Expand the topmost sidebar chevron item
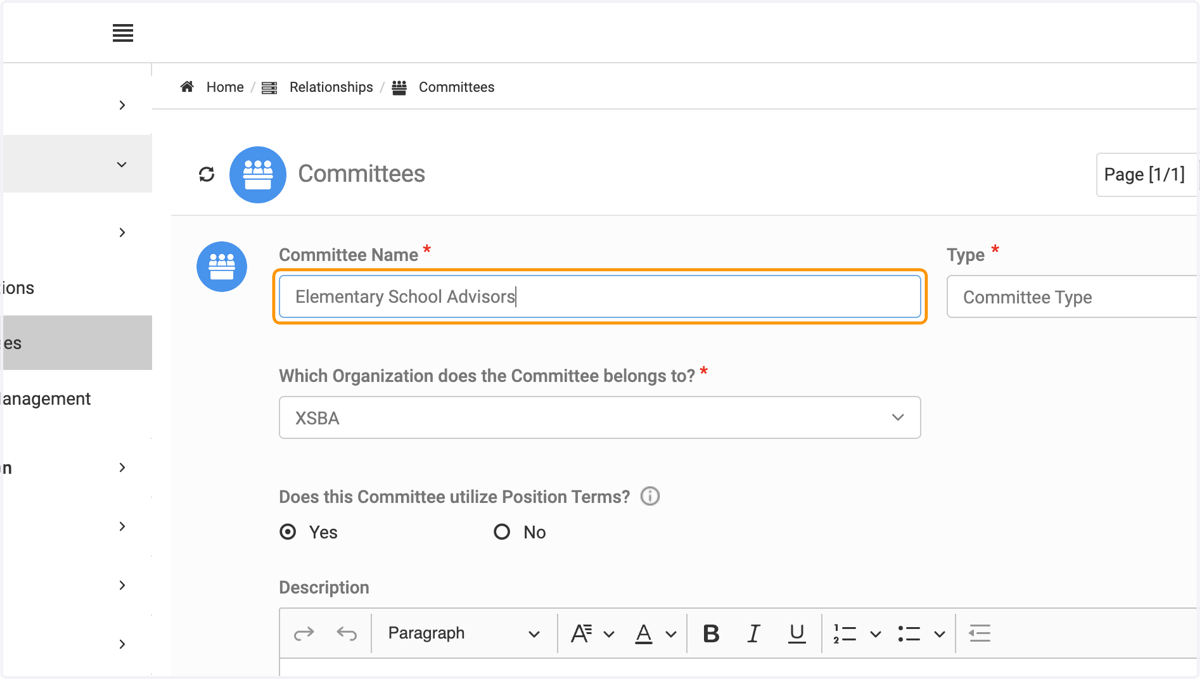 click(122, 105)
